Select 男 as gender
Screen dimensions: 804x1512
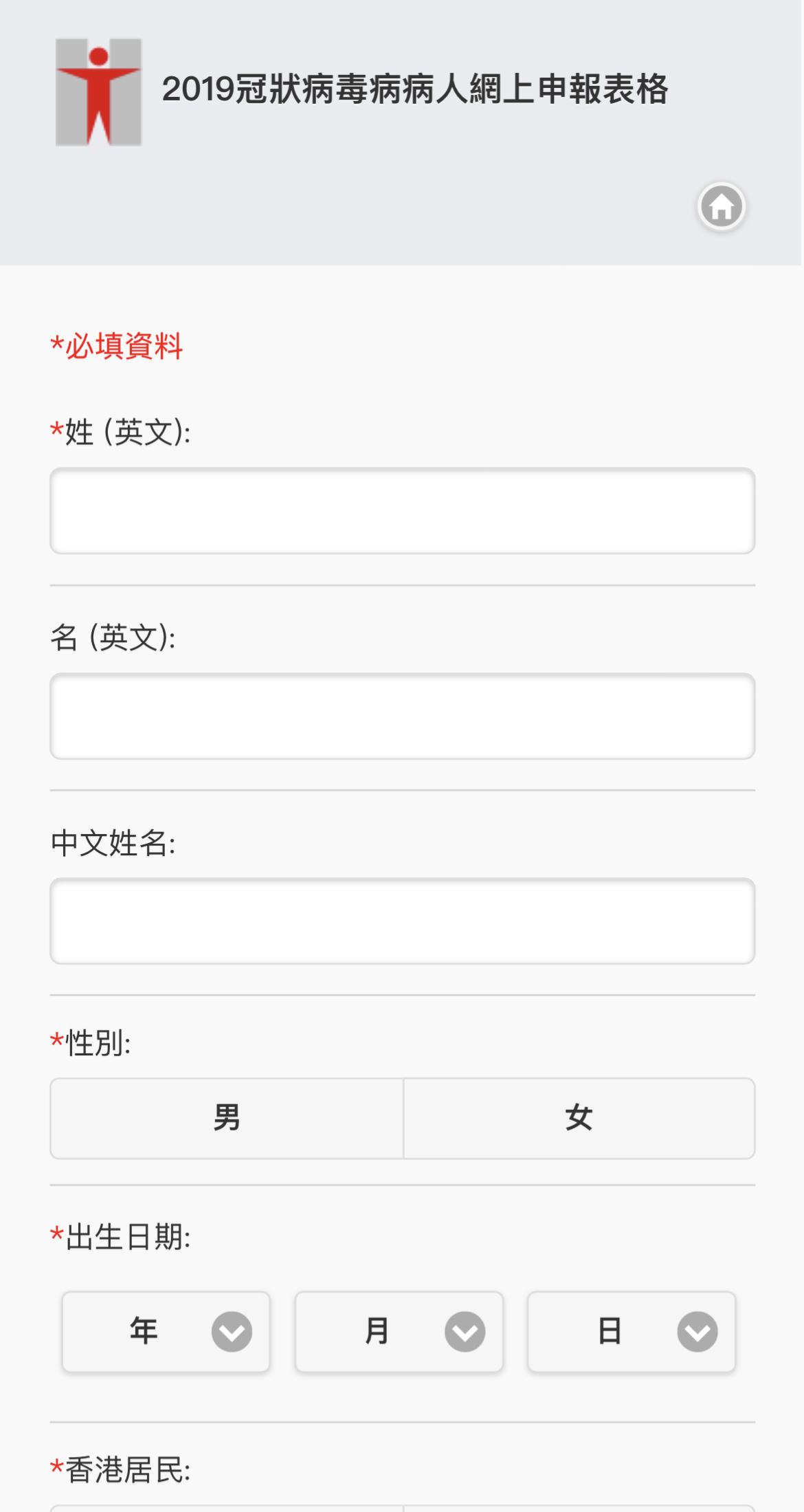coord(227,1118)
